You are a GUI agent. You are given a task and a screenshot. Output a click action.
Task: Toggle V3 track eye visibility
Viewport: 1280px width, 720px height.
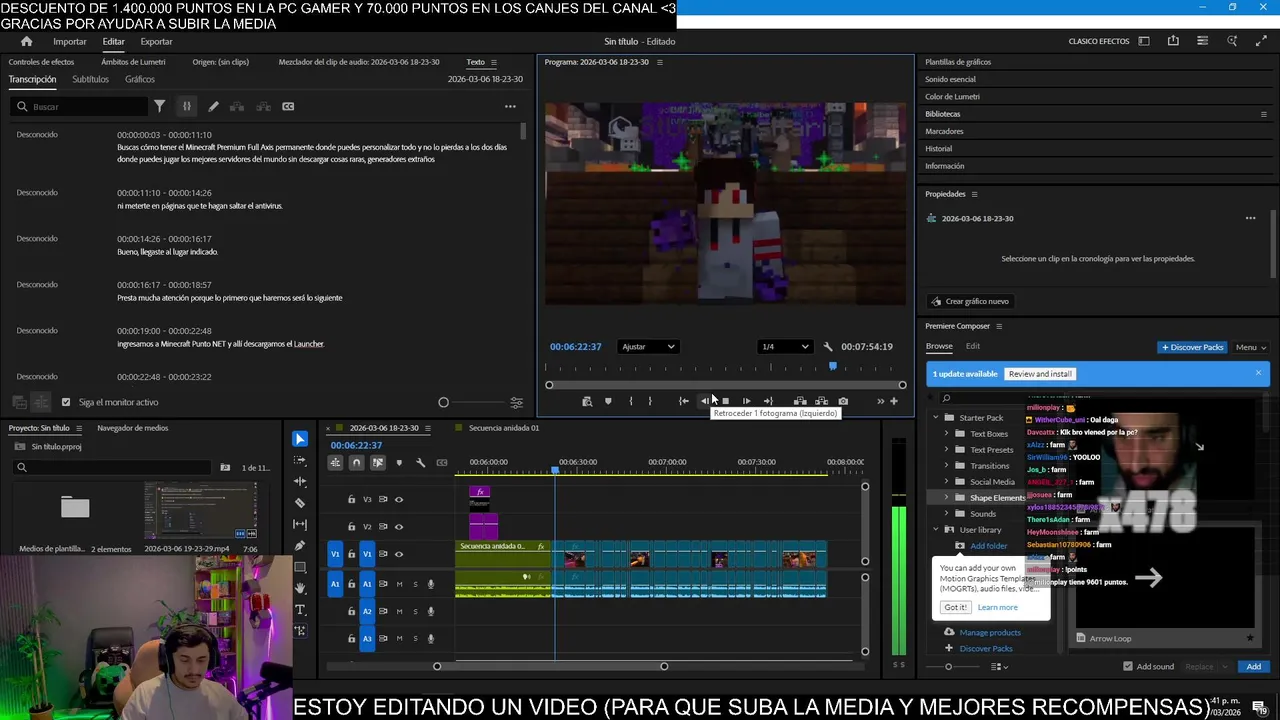click(x=399, y=499)
